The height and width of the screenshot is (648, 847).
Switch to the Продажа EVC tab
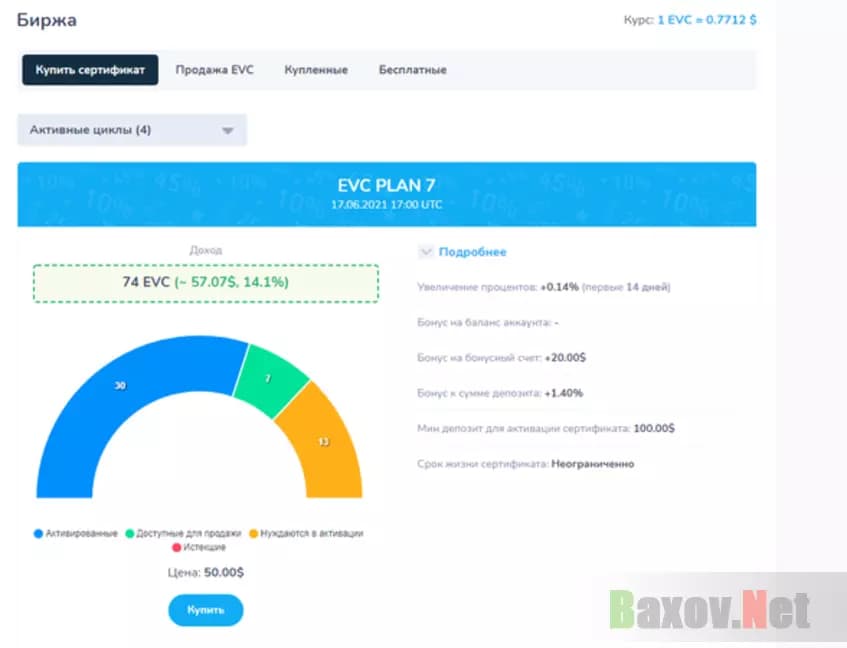click(214, 70)
